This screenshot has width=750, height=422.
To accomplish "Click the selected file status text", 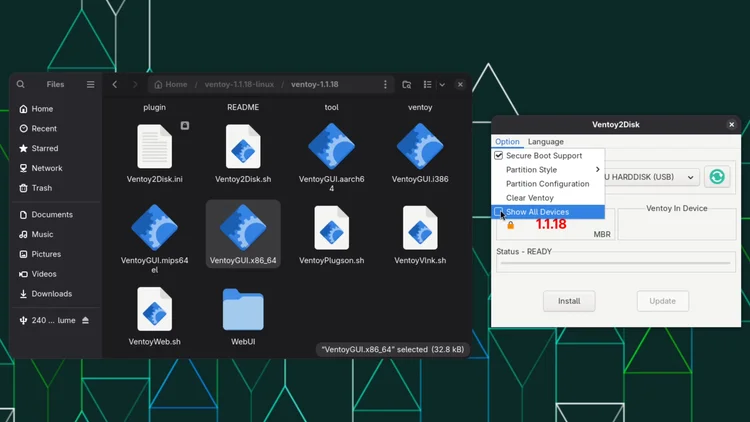I will point(393,349).
